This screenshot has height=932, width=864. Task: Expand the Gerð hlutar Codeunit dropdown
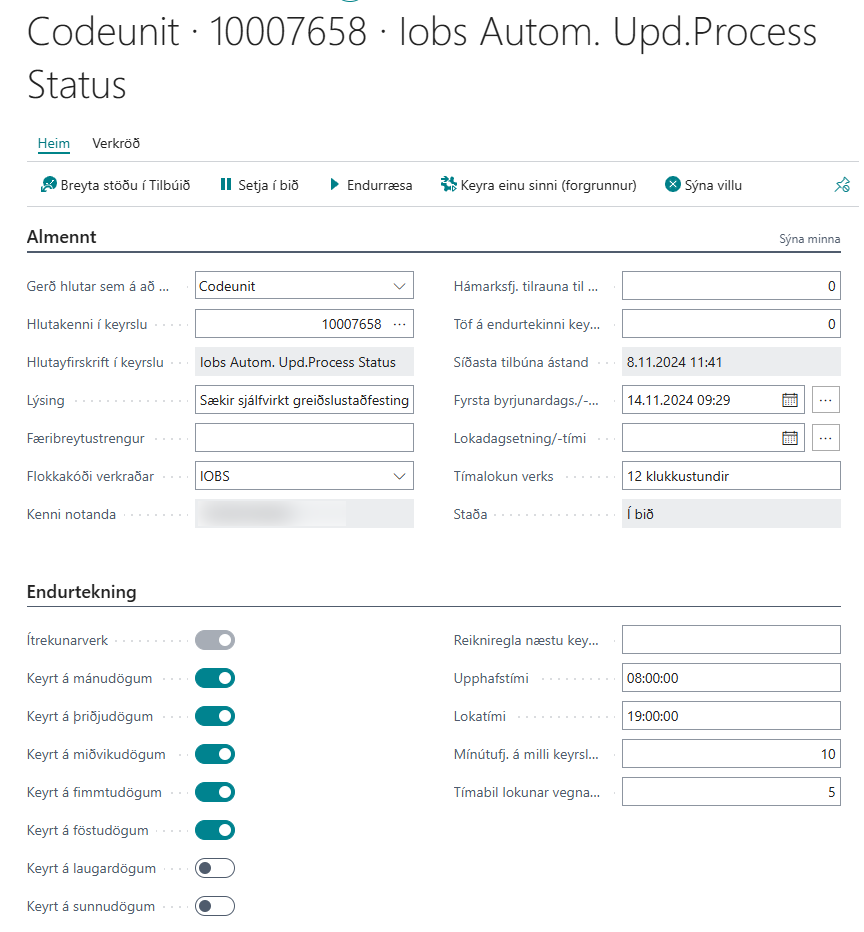[400, 286]
